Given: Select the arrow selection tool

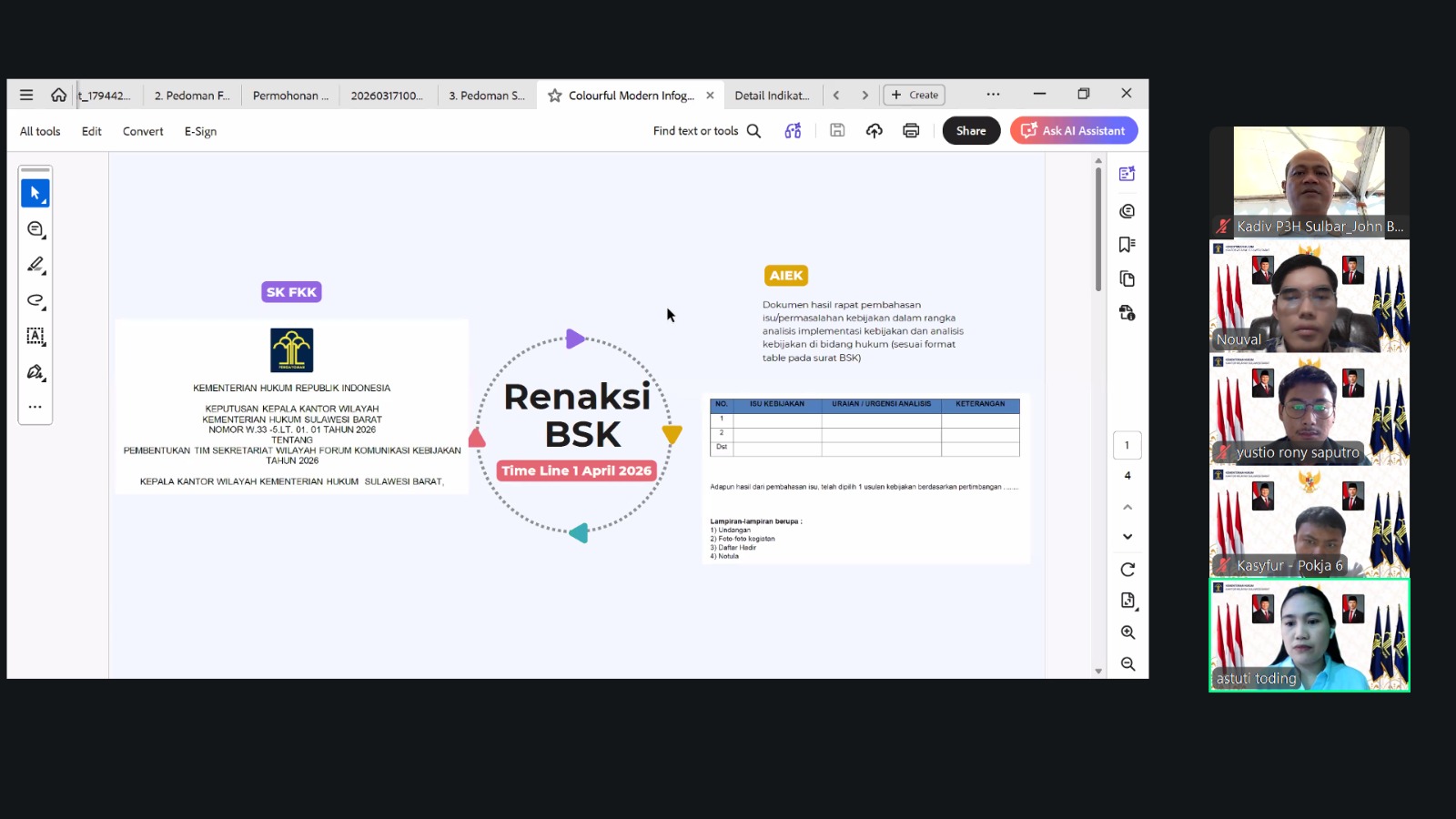Looking at the screenshot, I should pos(35,193).
